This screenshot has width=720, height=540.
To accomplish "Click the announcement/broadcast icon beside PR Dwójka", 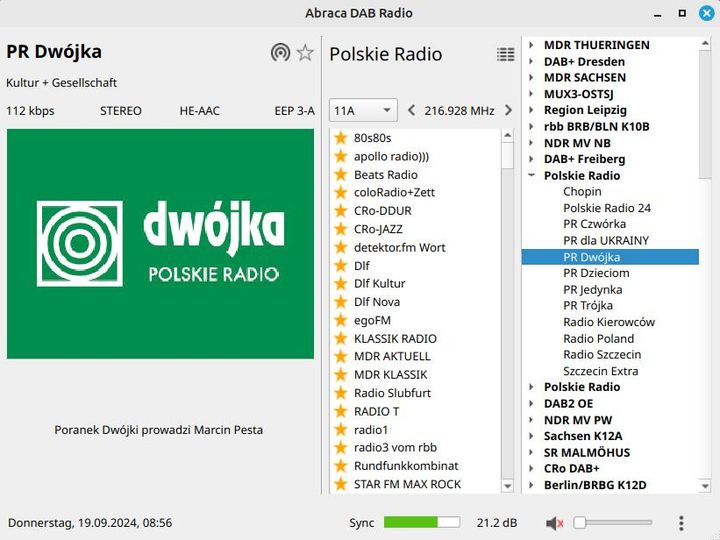I will (x=280, y=53).
